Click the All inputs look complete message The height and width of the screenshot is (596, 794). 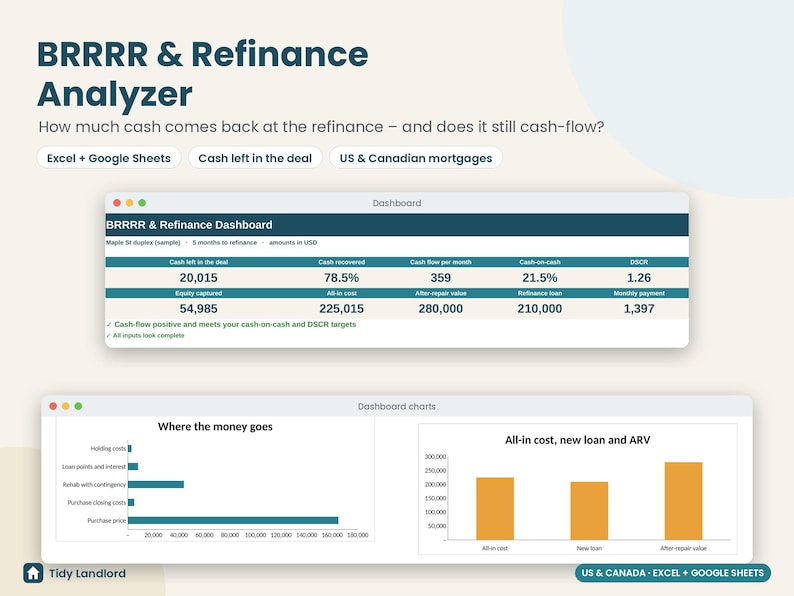[145, 335]
